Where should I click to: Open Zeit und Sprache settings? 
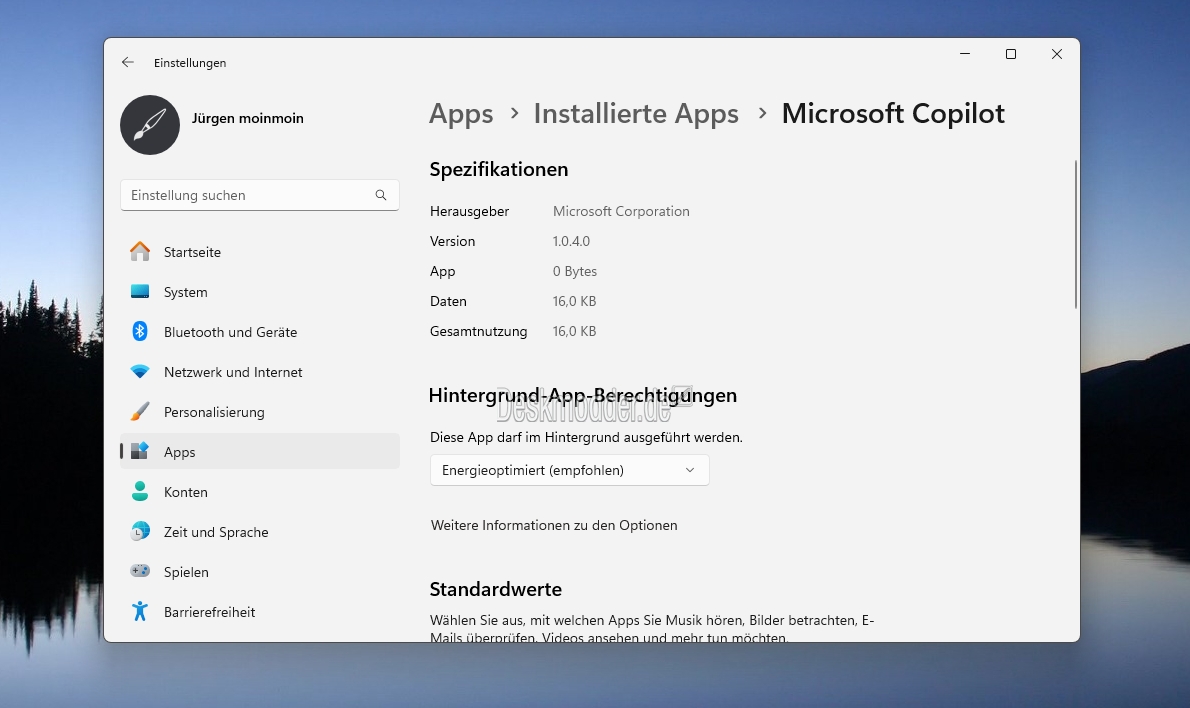tap(260, 532)
